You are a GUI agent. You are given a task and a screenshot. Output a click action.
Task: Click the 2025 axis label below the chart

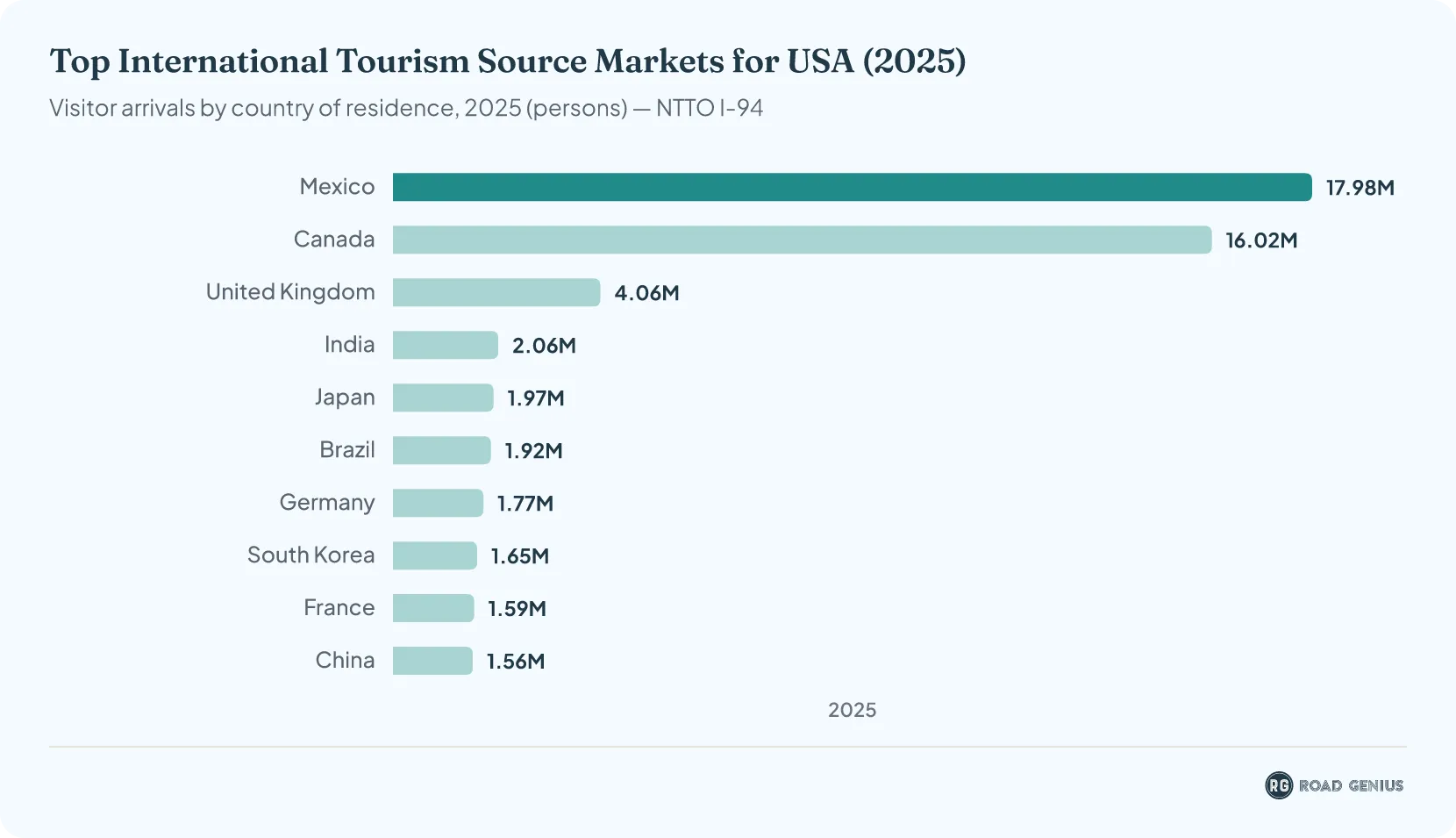pos(853,710)
